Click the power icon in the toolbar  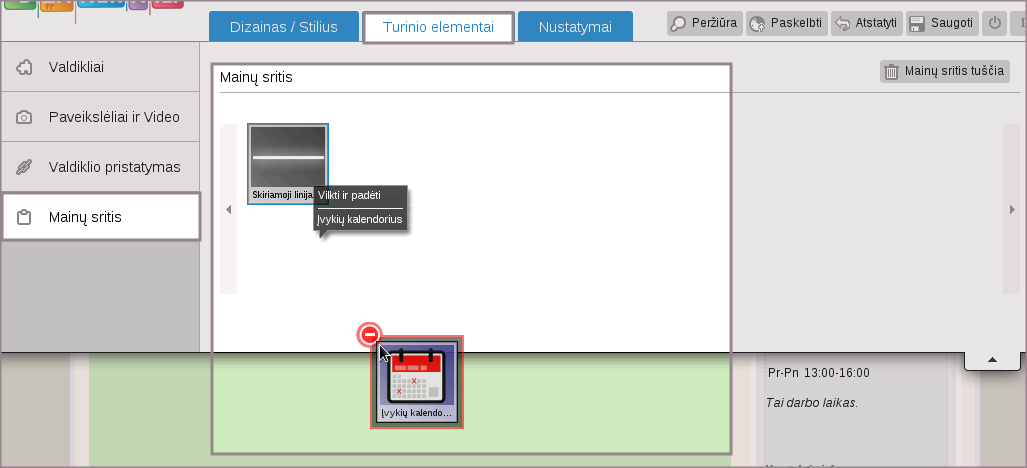[x=995, y=24]
